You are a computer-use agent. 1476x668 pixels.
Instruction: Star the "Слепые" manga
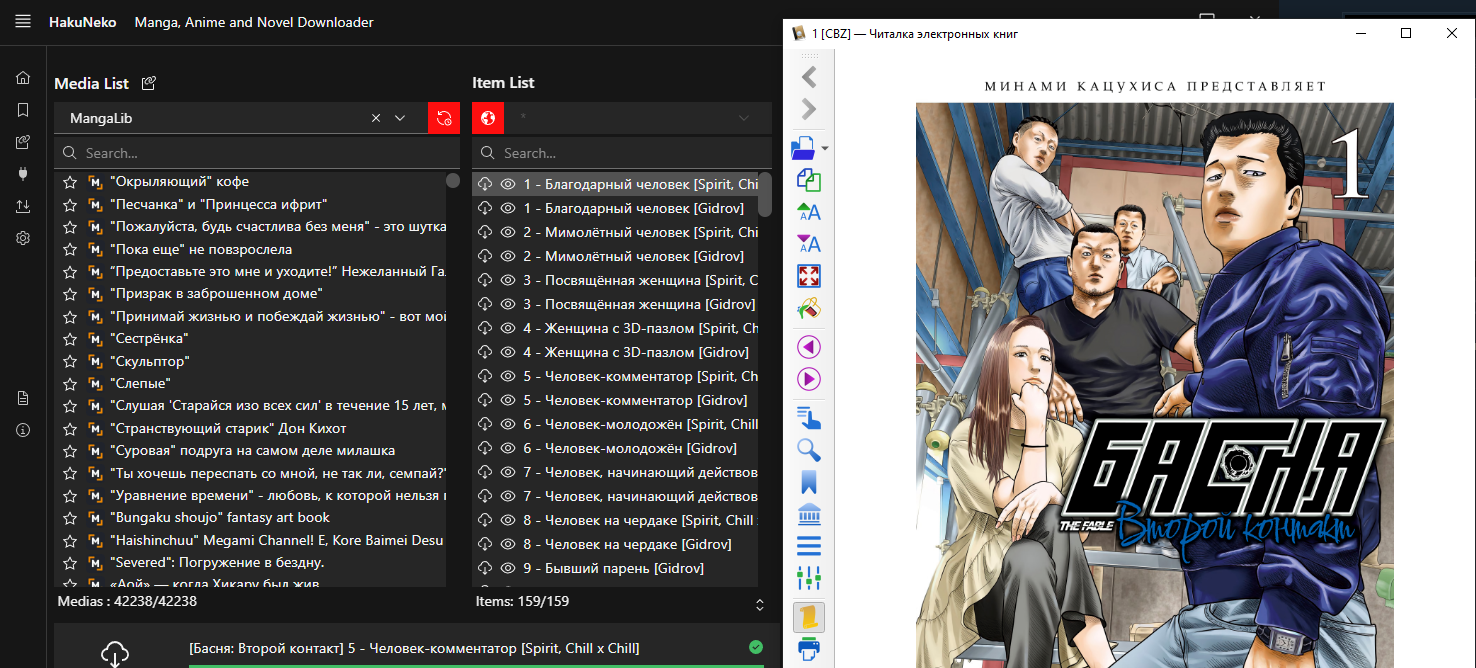pyautogui.click(x=70, y=383)
